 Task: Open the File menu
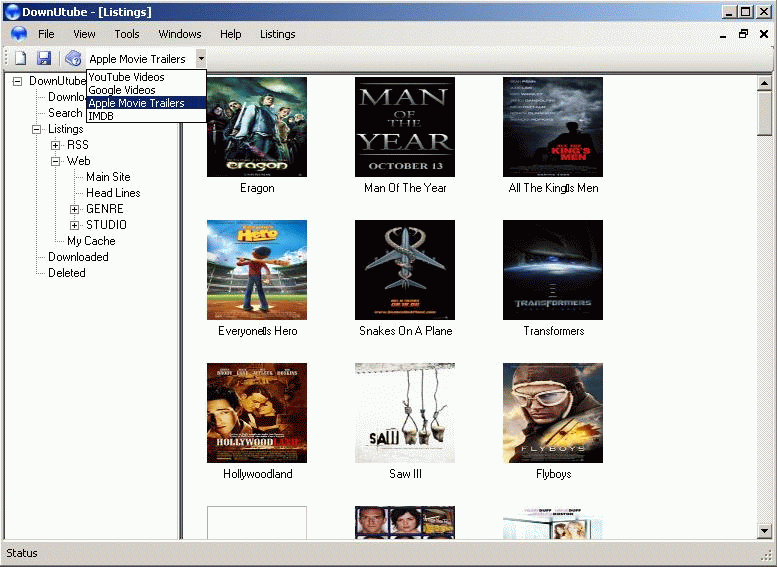(46, 34)
